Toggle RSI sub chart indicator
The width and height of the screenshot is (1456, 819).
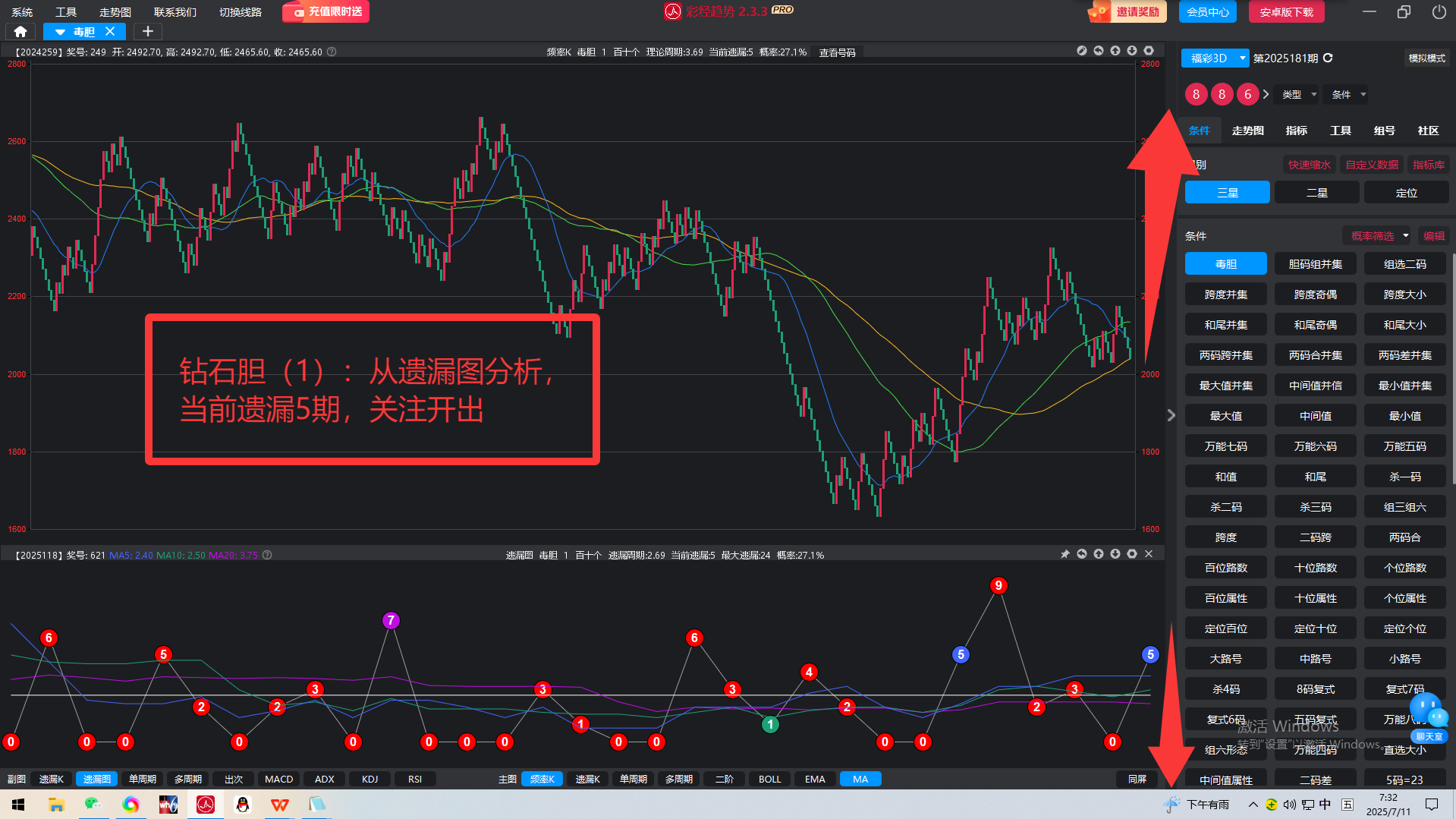coord(415,779)
